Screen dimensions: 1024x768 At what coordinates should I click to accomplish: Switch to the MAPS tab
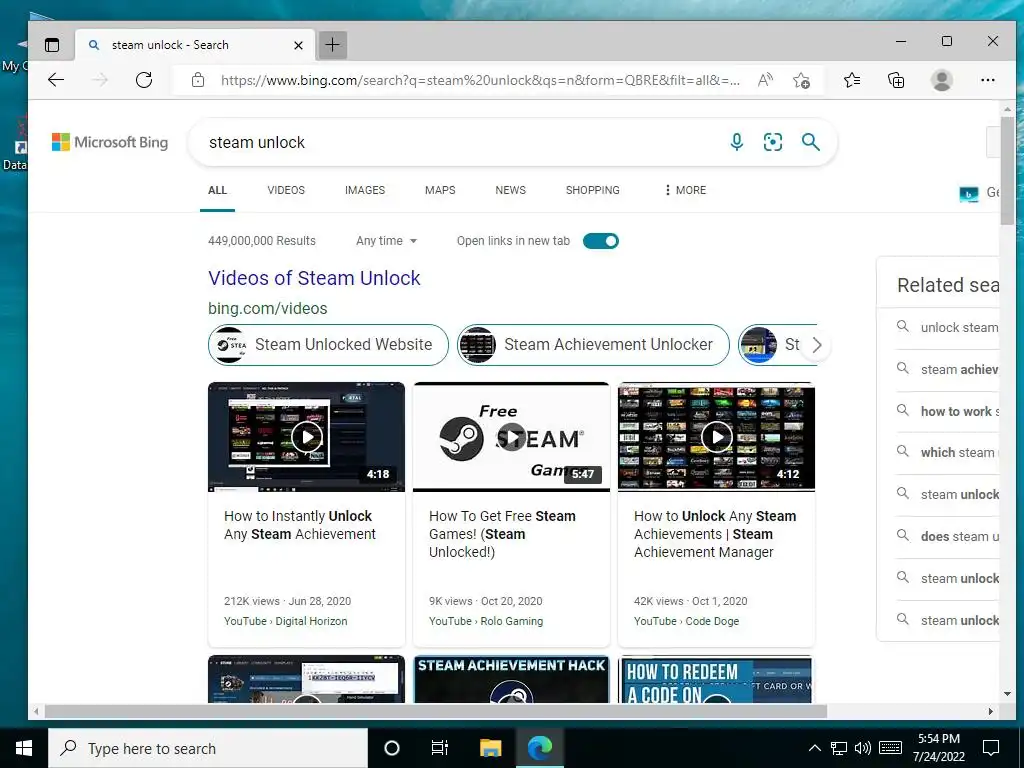tap(440, 190)
